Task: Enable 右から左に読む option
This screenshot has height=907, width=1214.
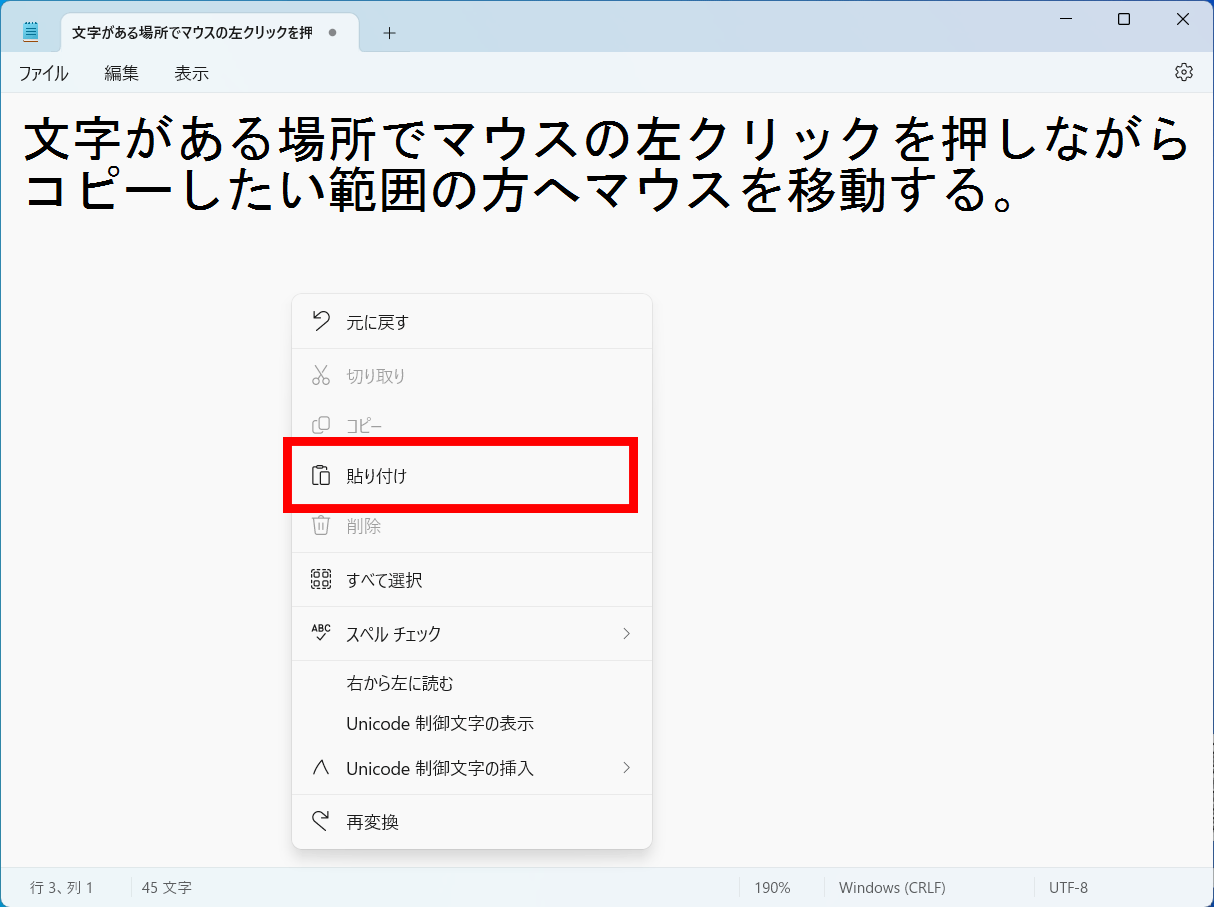Action: [401, 683]
